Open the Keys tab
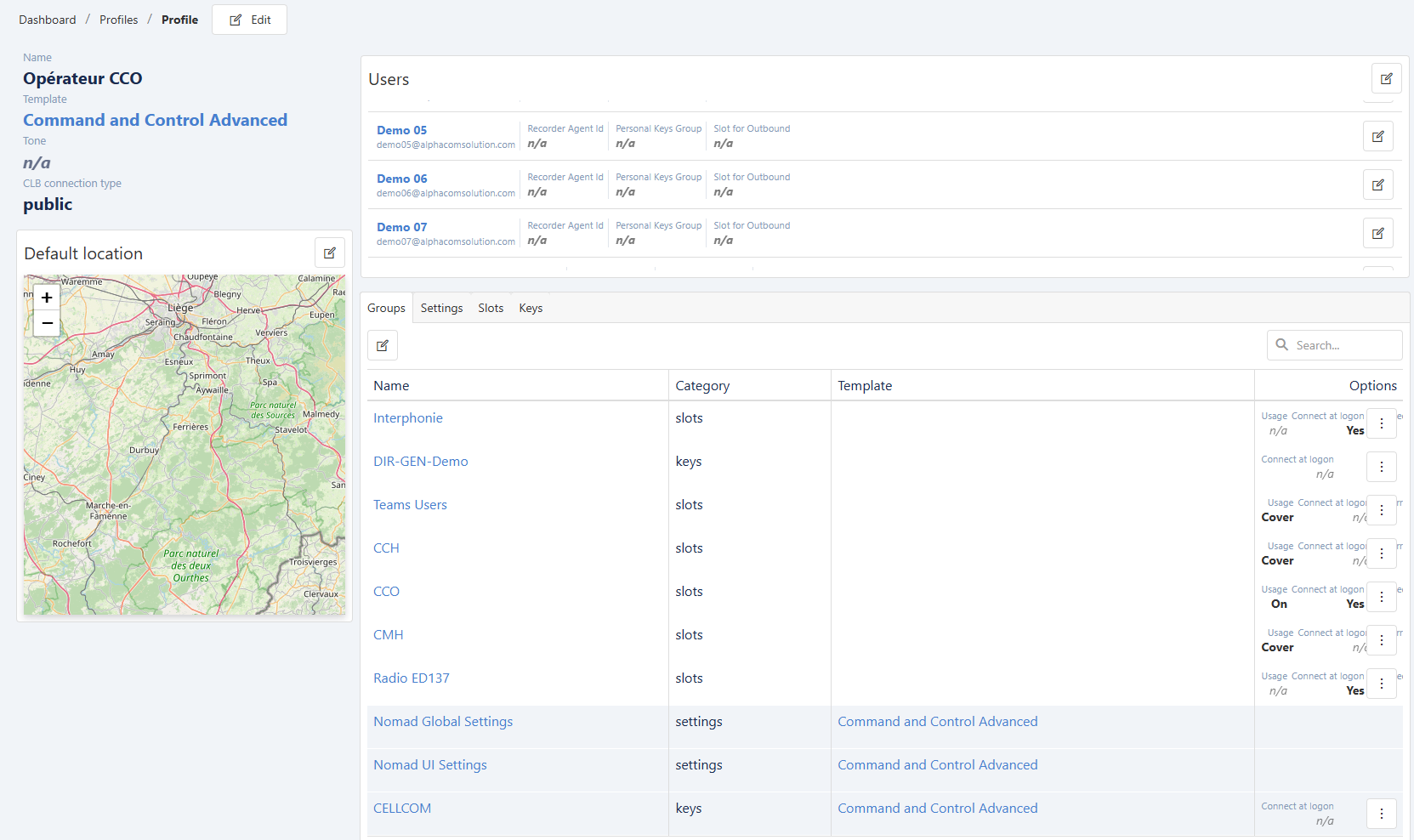The width and height of the screenshot is (1414, 840). click(x=531, y=308)
